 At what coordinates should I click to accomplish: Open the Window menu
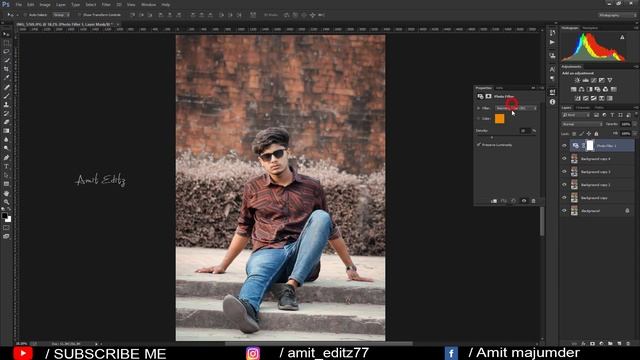[x=148, y=4]
